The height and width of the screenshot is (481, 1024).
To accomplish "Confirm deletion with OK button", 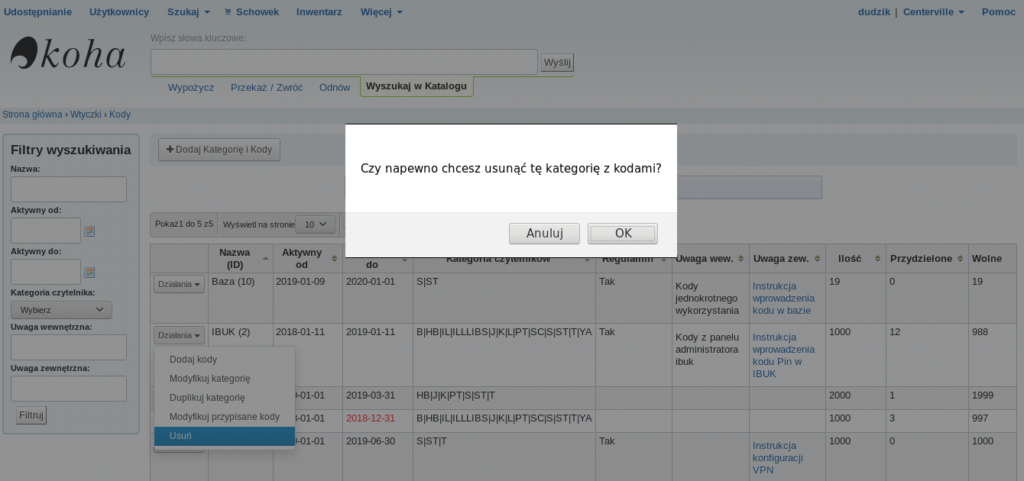I will pyautogui.click(x=622, y=233).
